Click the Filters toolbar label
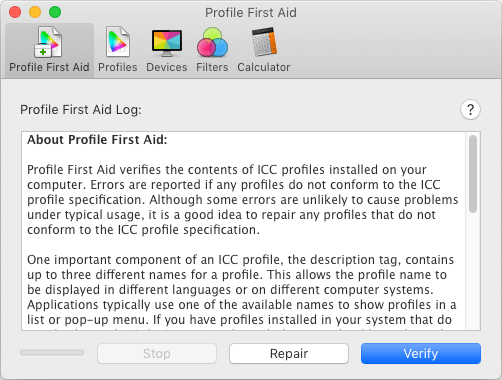Image resolution: width=502 pixels, height=380 pixels. [x=212, y=67]
